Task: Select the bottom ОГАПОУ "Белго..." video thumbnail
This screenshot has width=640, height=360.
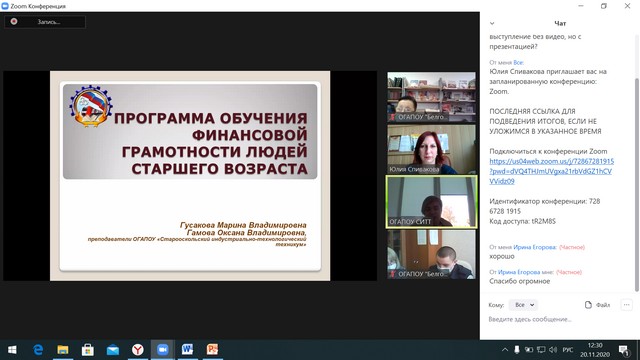Action: click(x=431, y=254)
